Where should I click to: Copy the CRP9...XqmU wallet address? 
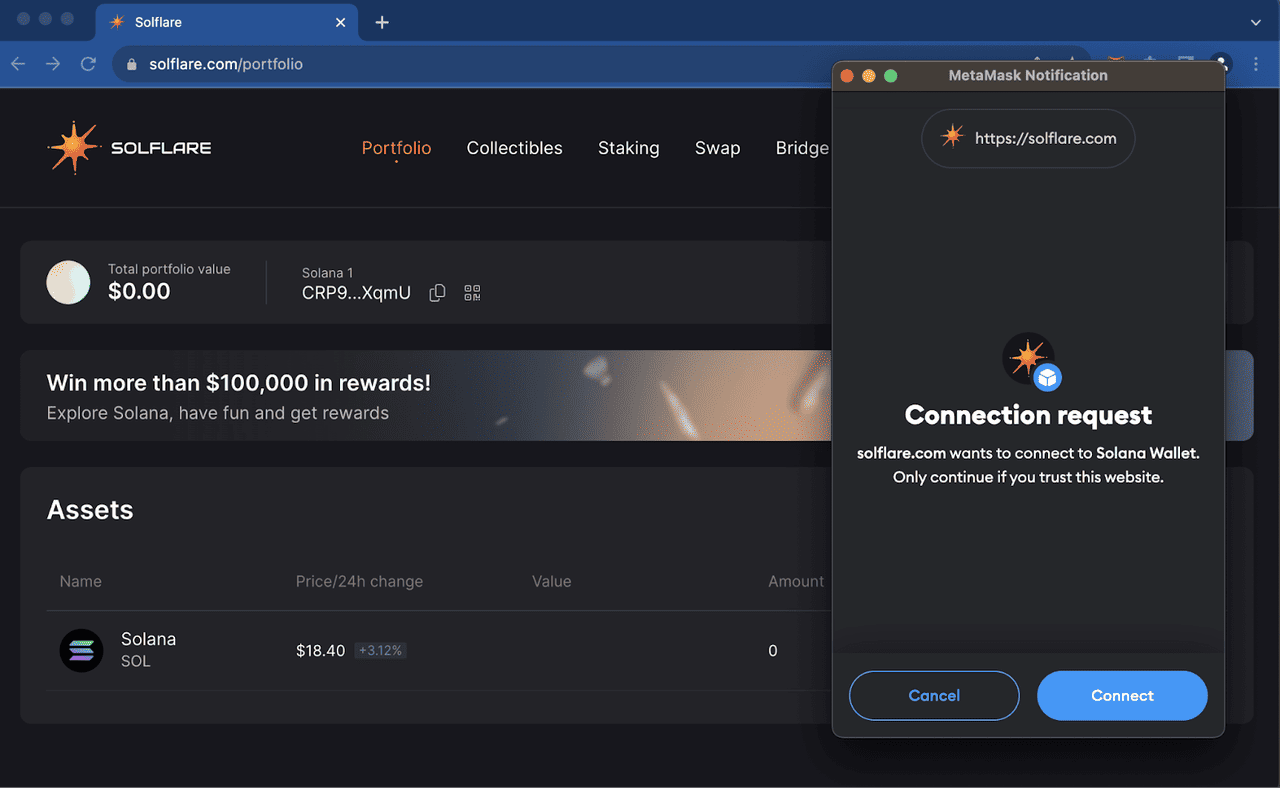pyautogui.click(x=437, y=293)
